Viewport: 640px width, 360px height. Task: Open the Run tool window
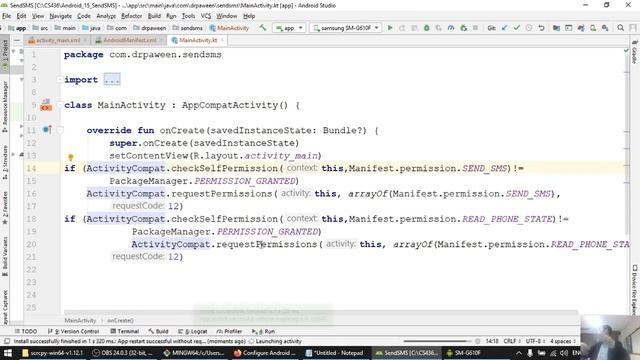point(264,331)
